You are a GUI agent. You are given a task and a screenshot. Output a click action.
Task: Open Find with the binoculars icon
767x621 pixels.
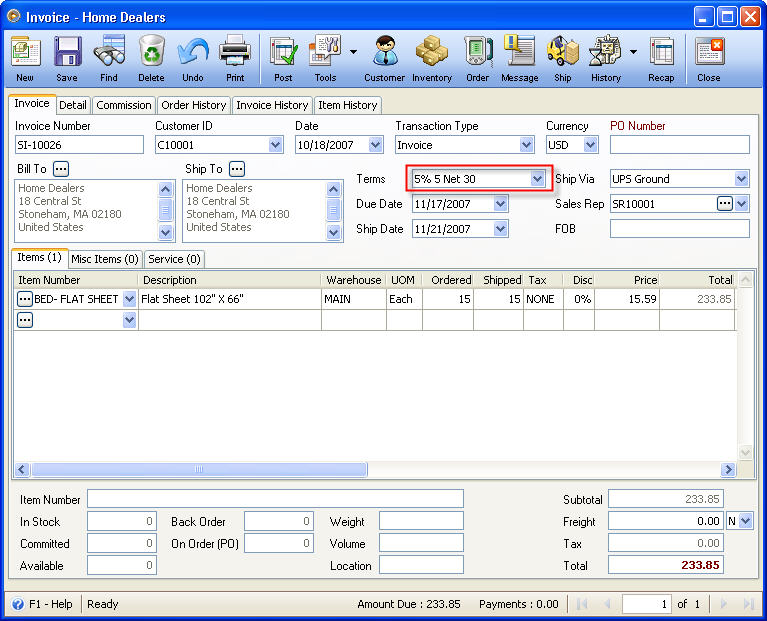pyautogui.click(x=109, y=59)
